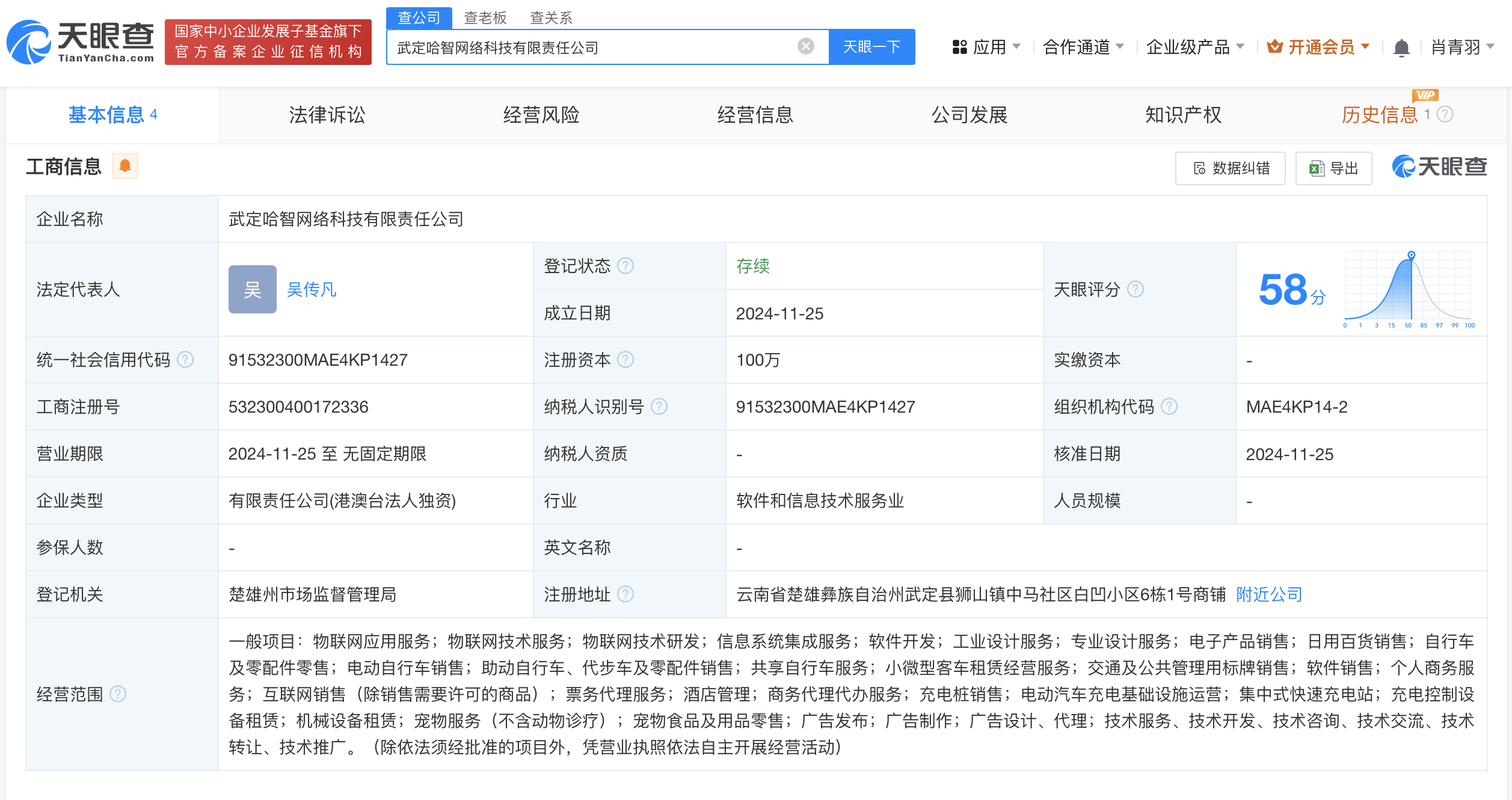Click the help icon next to 注册地址
Screen dimensions: 1512x800
click(625, 594)
